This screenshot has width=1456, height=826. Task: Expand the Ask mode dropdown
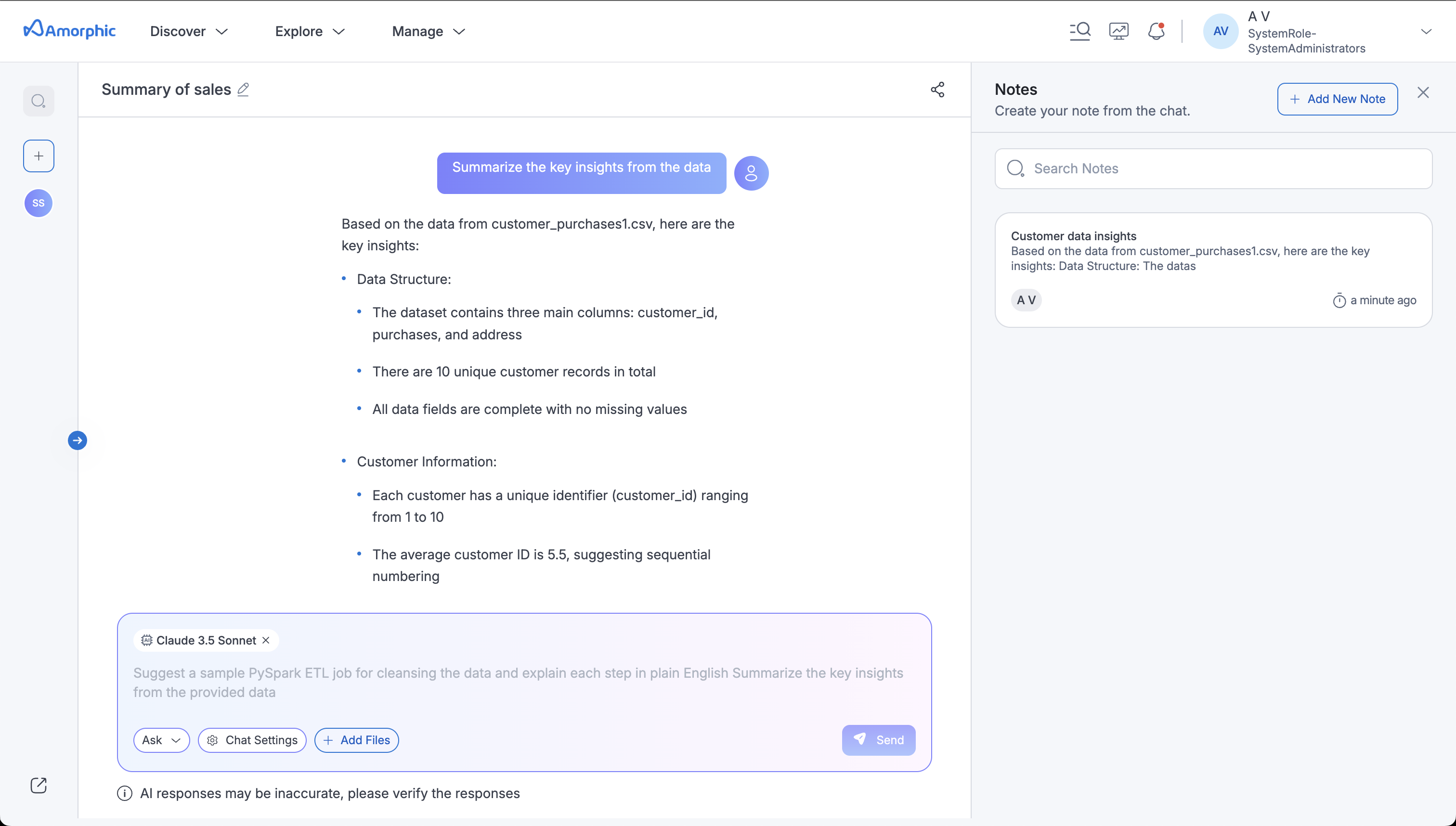[x=161, y=740]
